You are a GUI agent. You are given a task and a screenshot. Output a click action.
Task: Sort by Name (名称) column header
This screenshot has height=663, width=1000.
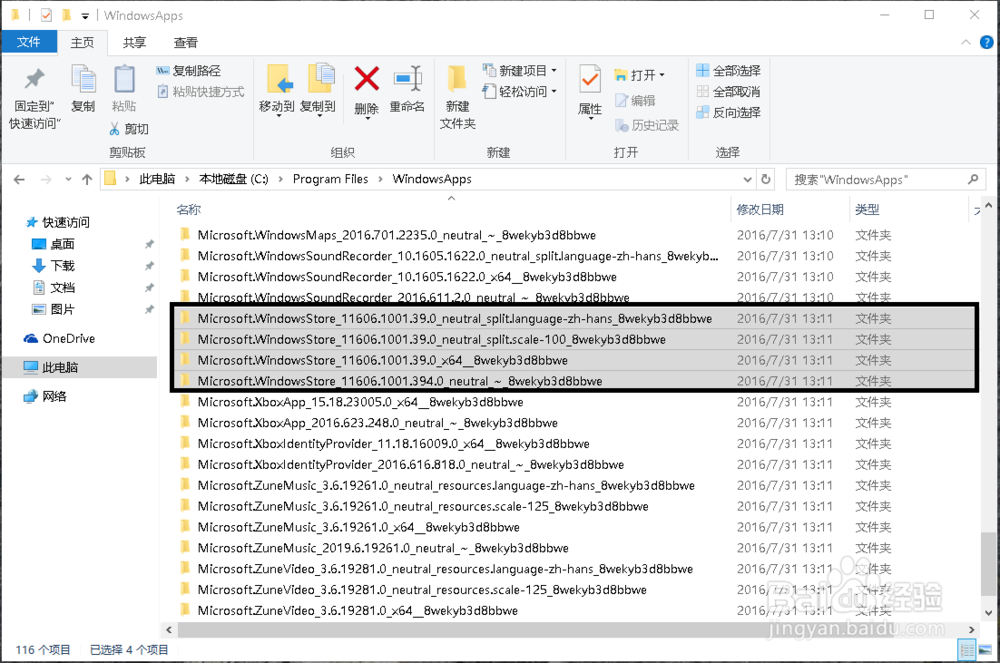coord(189,210)
